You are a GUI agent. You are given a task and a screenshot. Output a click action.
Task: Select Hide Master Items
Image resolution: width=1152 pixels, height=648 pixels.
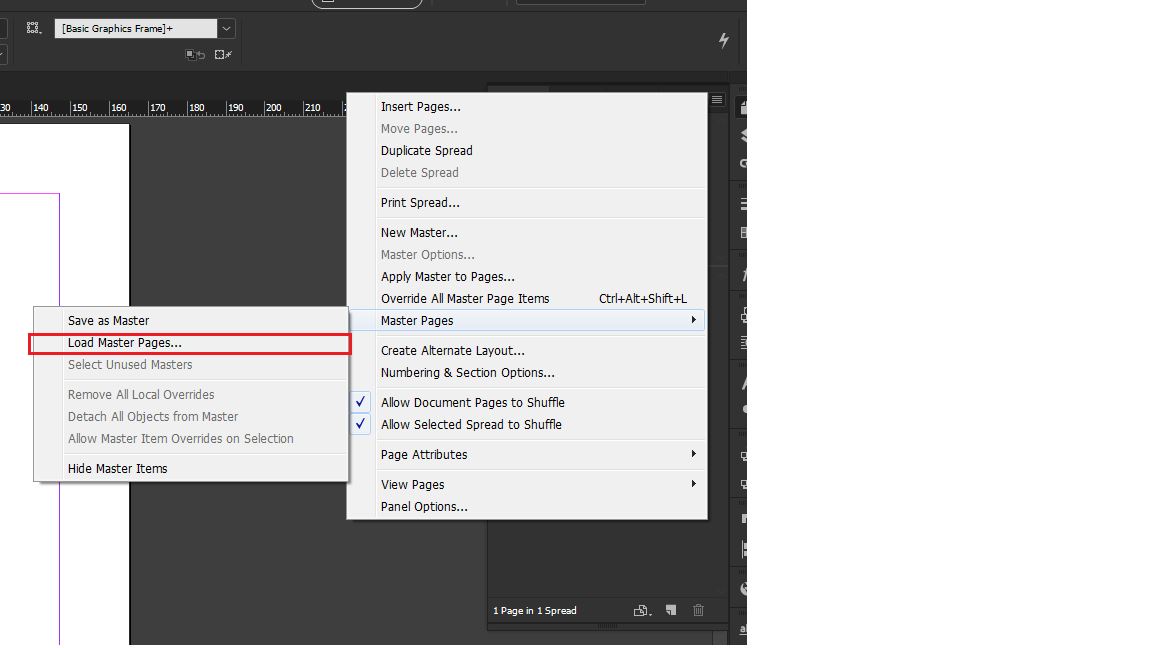[x=191, y=469]
